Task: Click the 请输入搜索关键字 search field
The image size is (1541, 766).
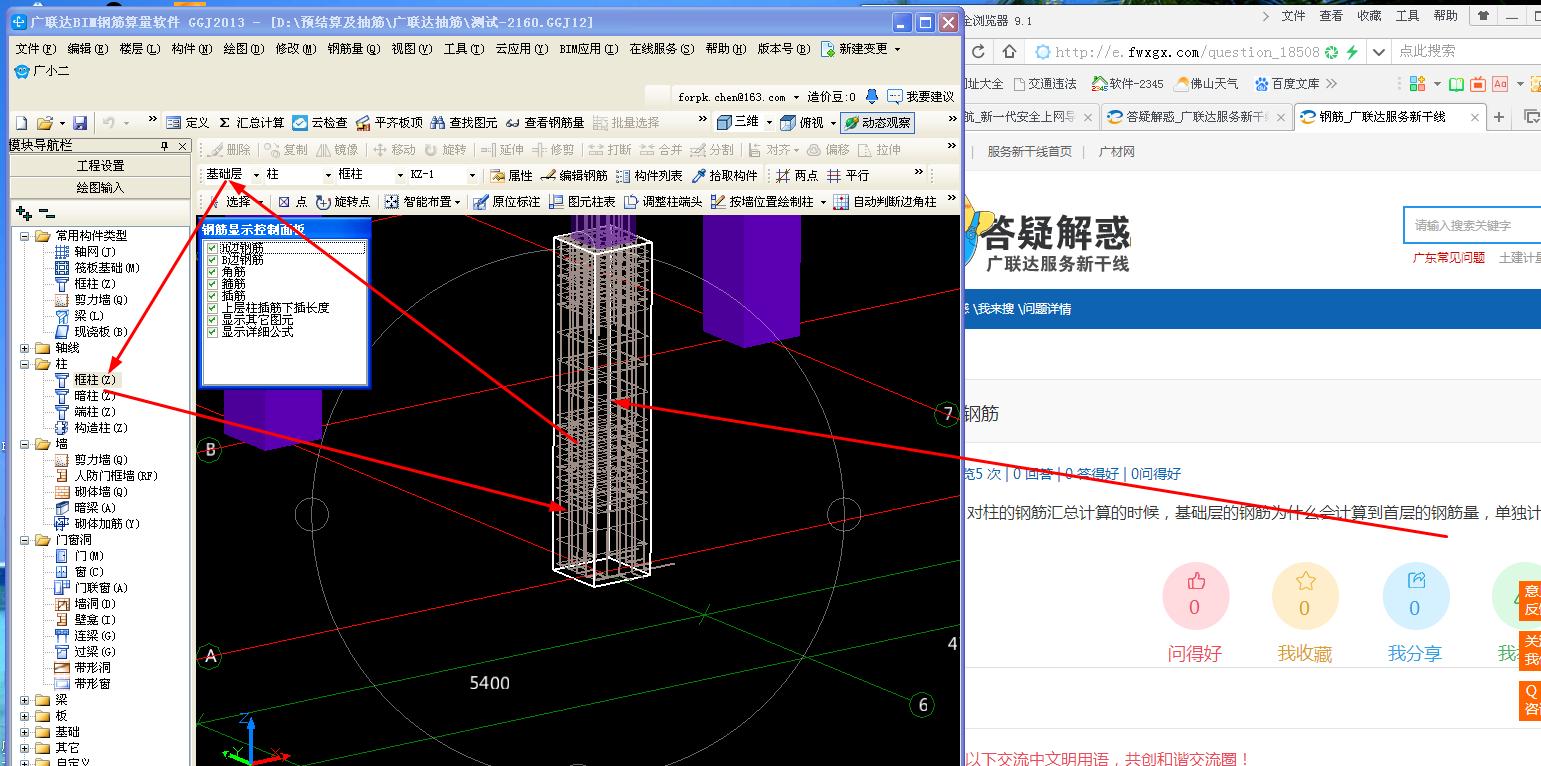Action: click(x=1472, y=225)
